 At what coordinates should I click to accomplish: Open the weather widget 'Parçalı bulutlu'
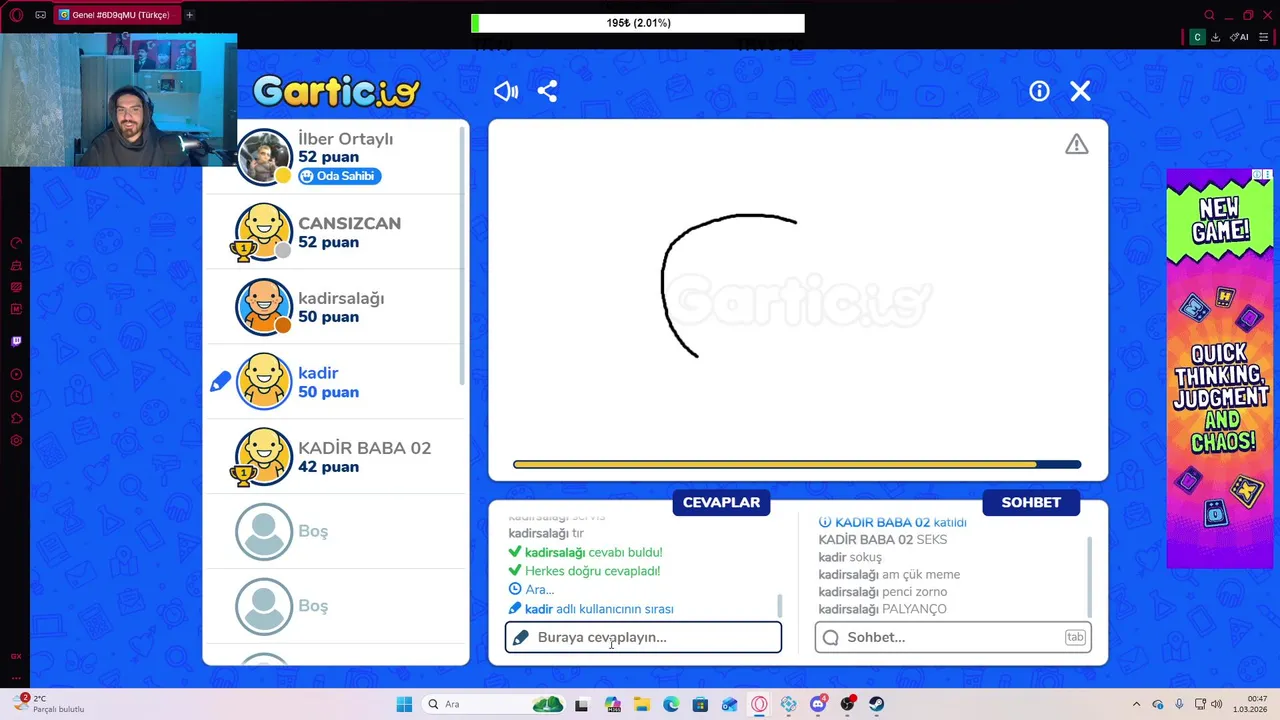pyautogui.click(x=46, y=704)
